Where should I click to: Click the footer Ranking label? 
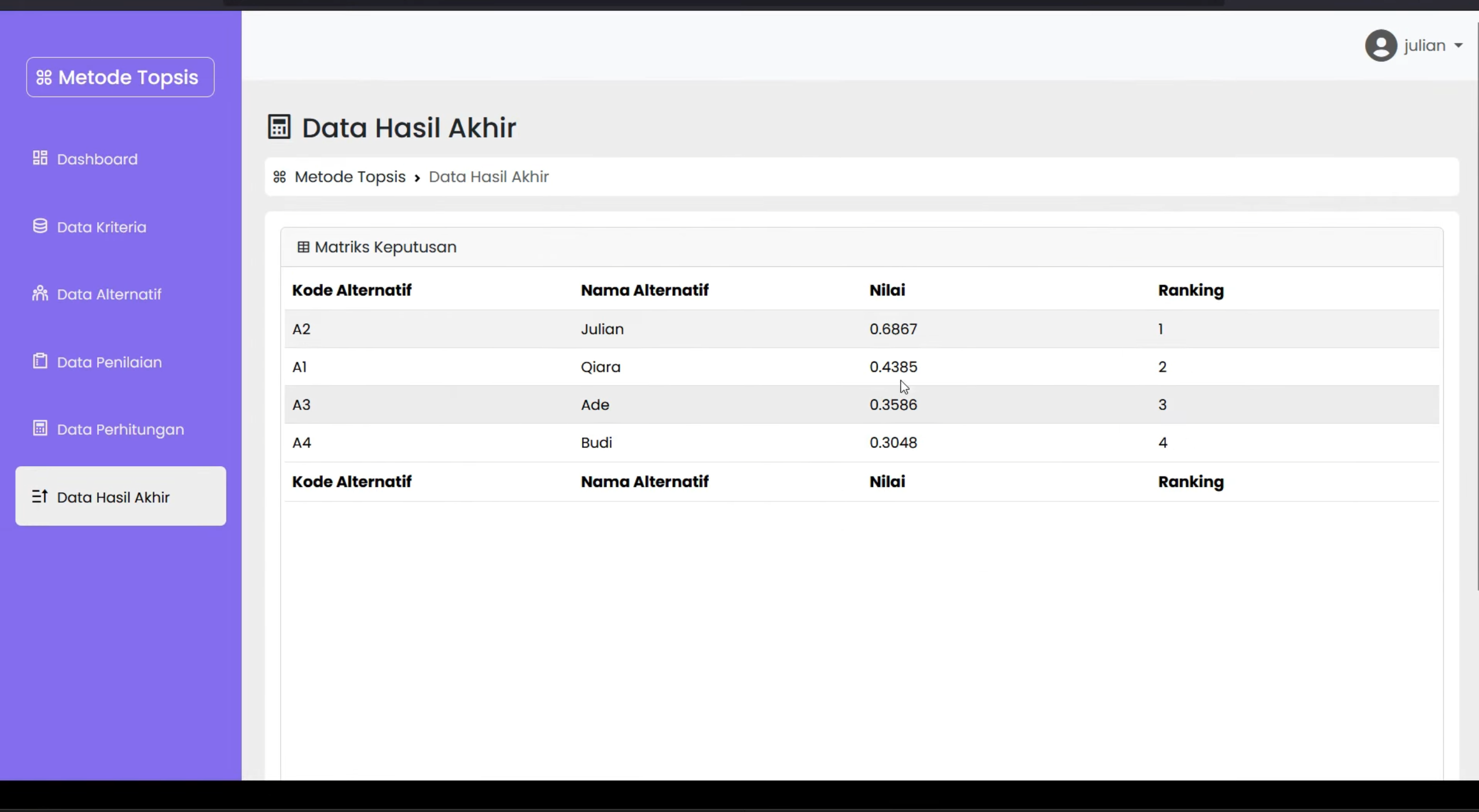tap(1191, 482)
